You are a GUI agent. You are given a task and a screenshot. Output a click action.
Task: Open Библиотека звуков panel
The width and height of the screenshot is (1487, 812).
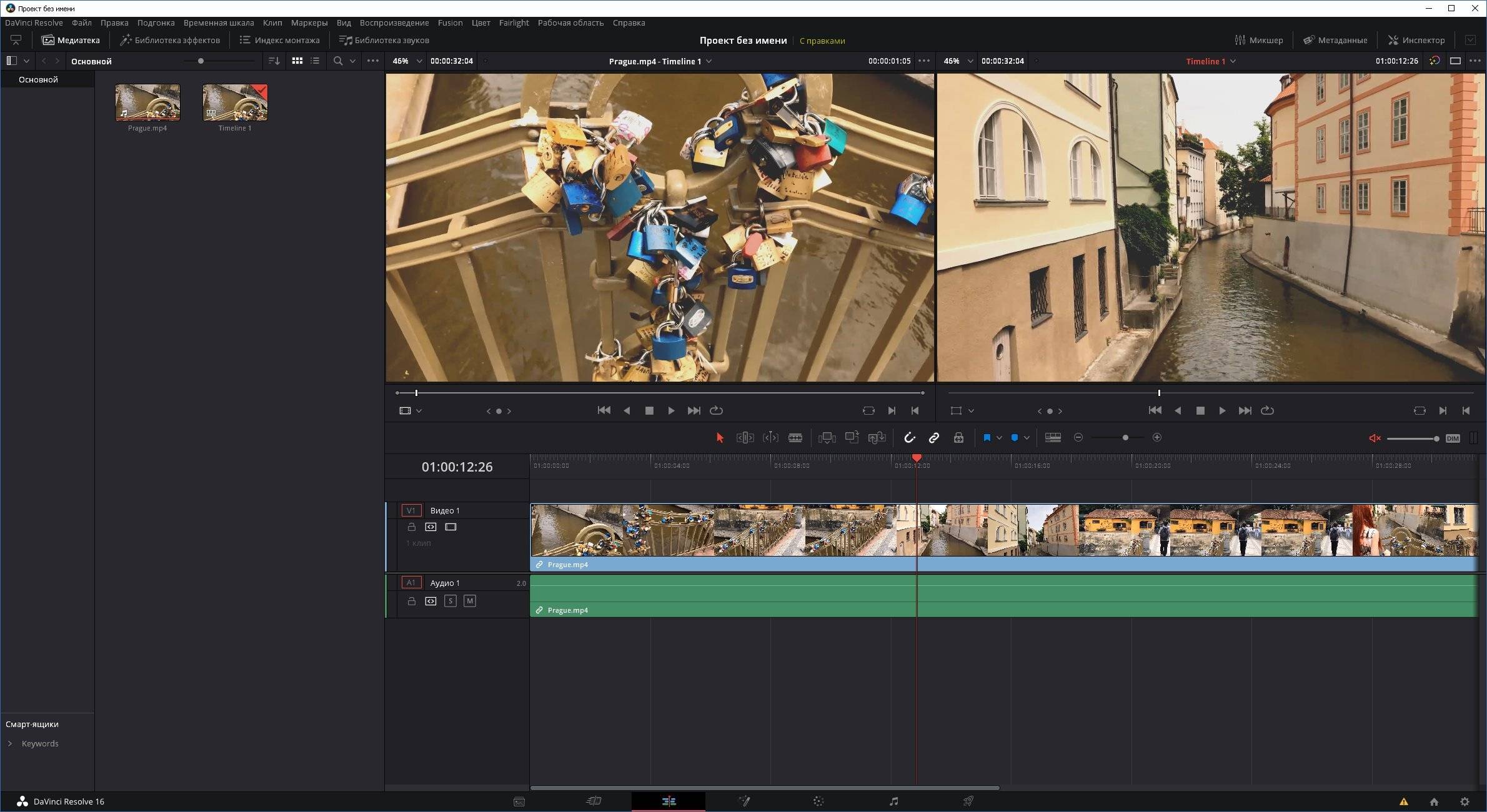(x=384, y=40)
